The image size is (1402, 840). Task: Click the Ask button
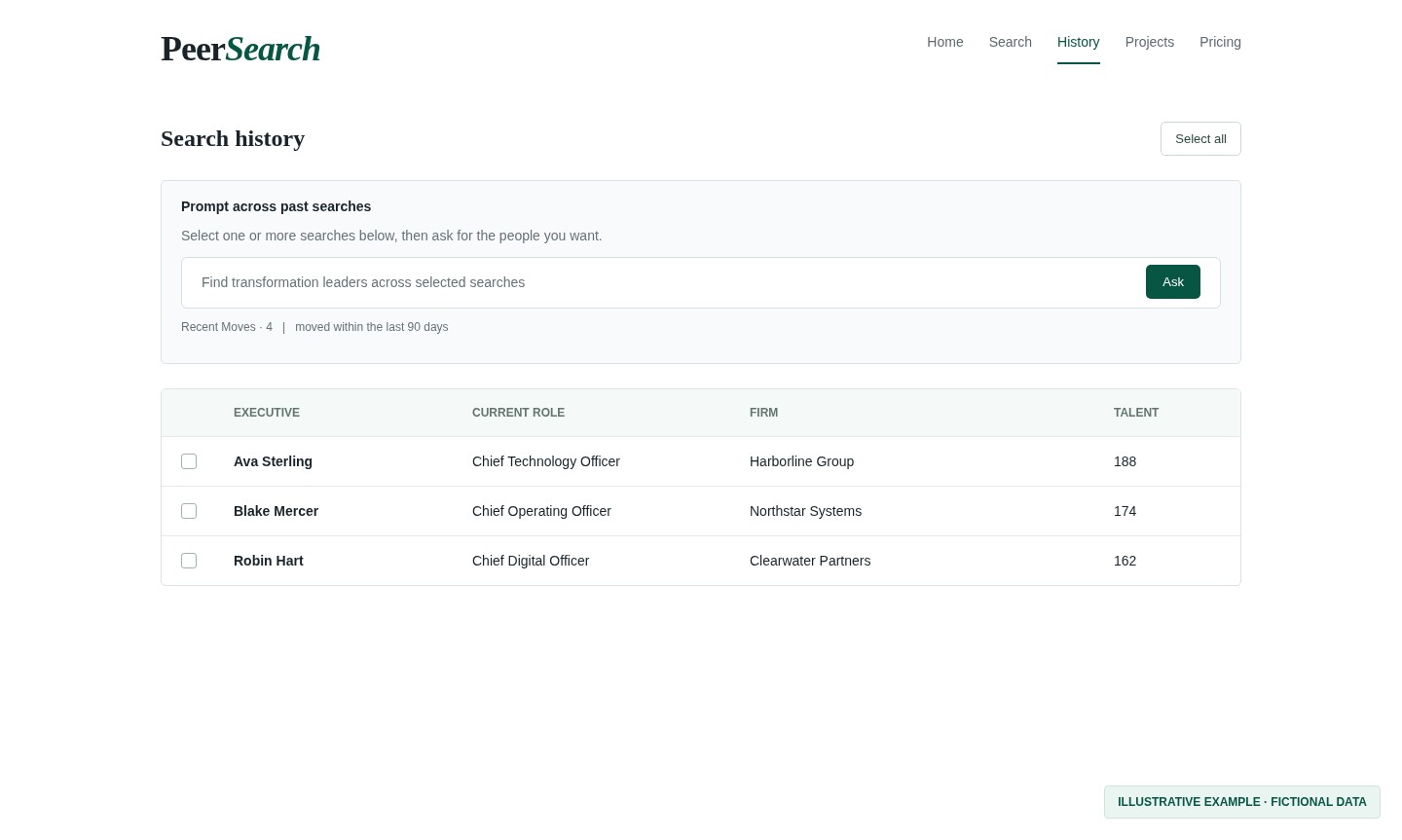pyautogui.click(x=1173, y=282)
